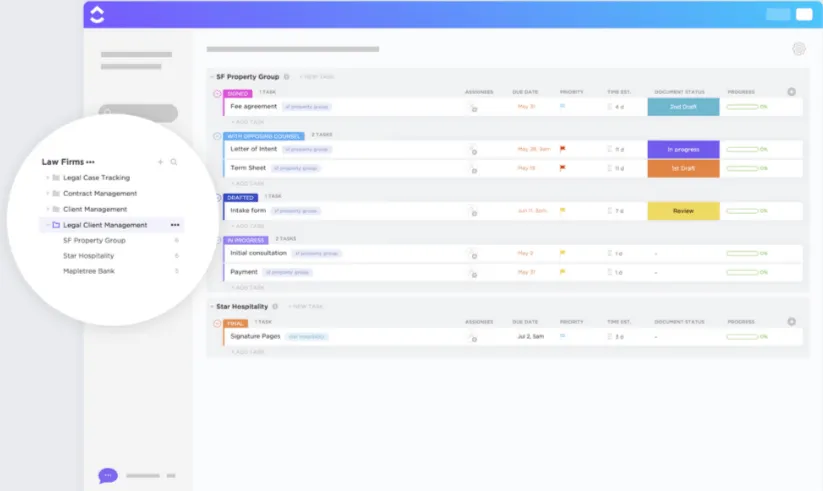This screenshot has height=491, width=823.
Task: Click the plus icon beside Law Firms
Action: pyautogui.click(x=161, y=162)
